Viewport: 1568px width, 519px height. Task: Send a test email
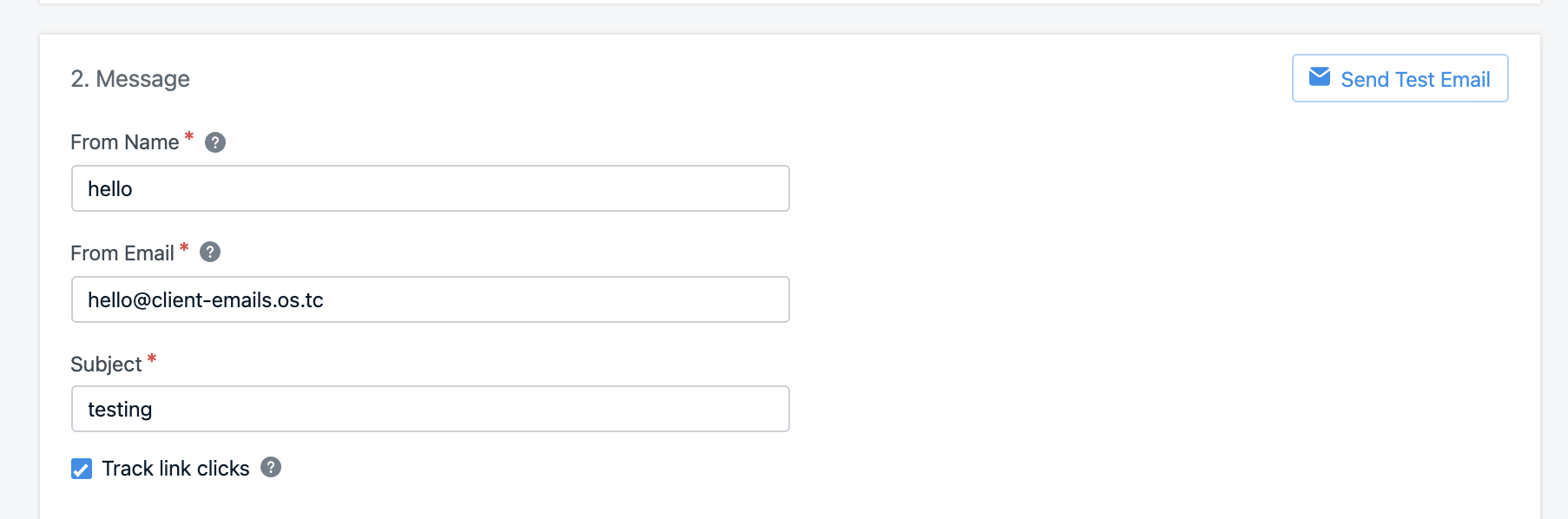point(1400,78)
